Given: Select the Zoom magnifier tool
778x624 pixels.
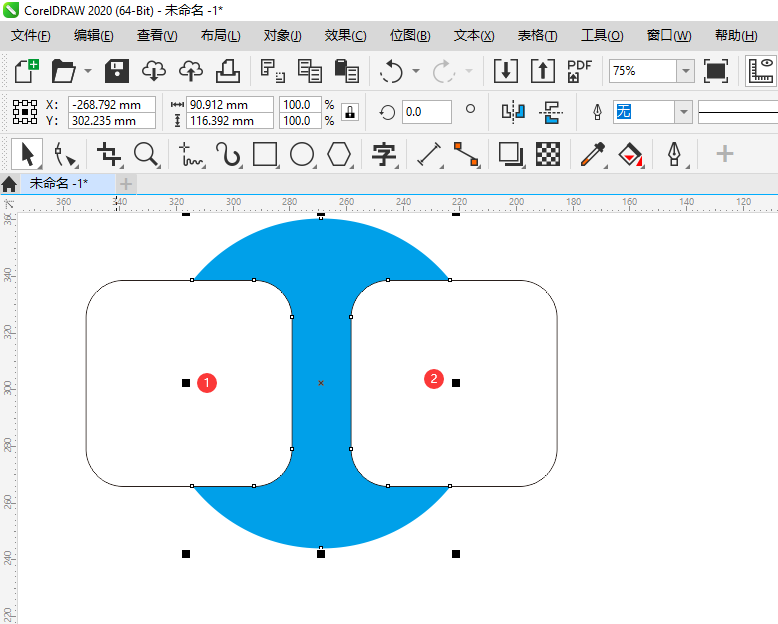Looking at the screenshot, I should [x=147, y=154].
